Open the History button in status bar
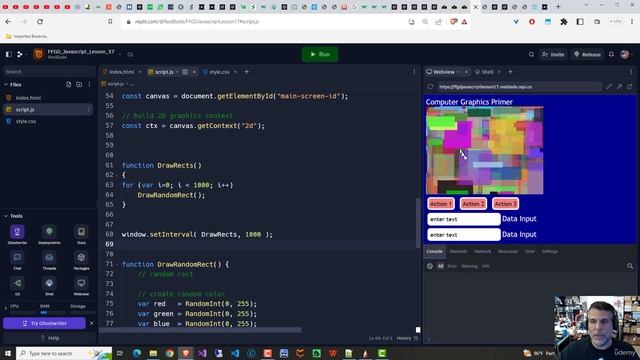 pyautogui.click(x=407, y=338)
